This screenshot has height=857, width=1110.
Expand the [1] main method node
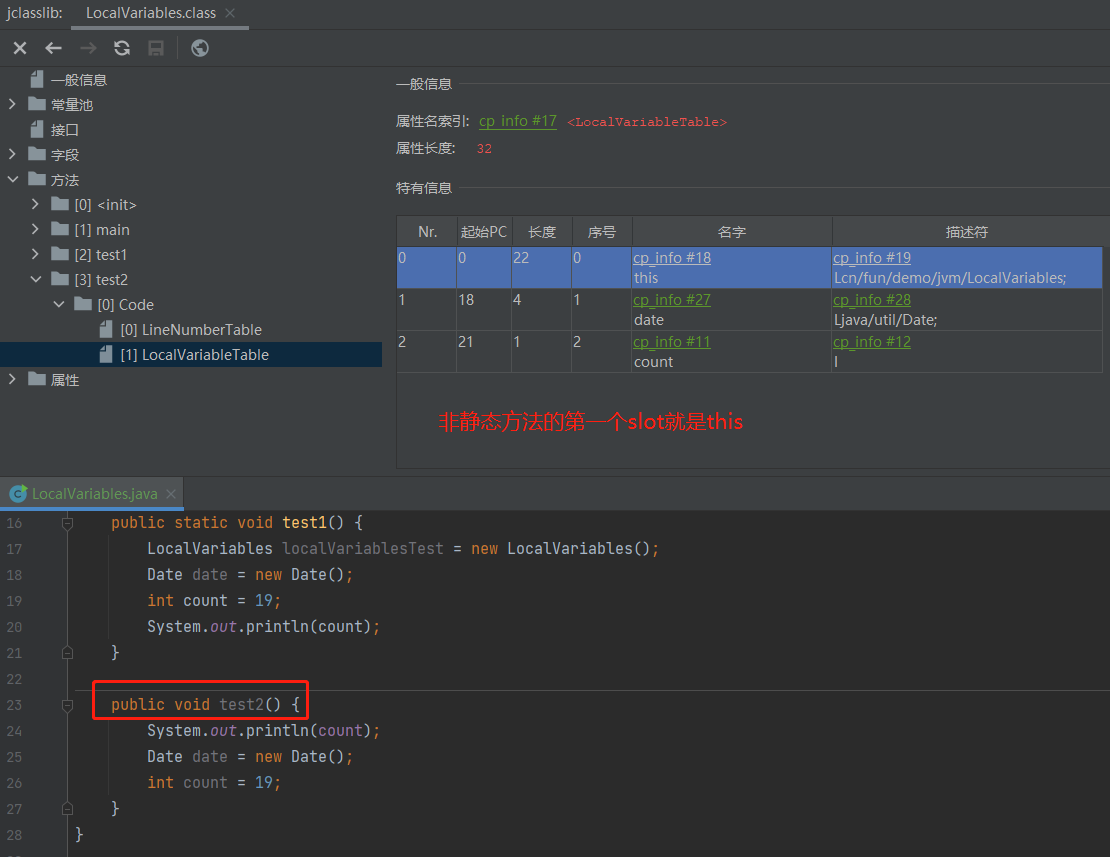point(35,229)
